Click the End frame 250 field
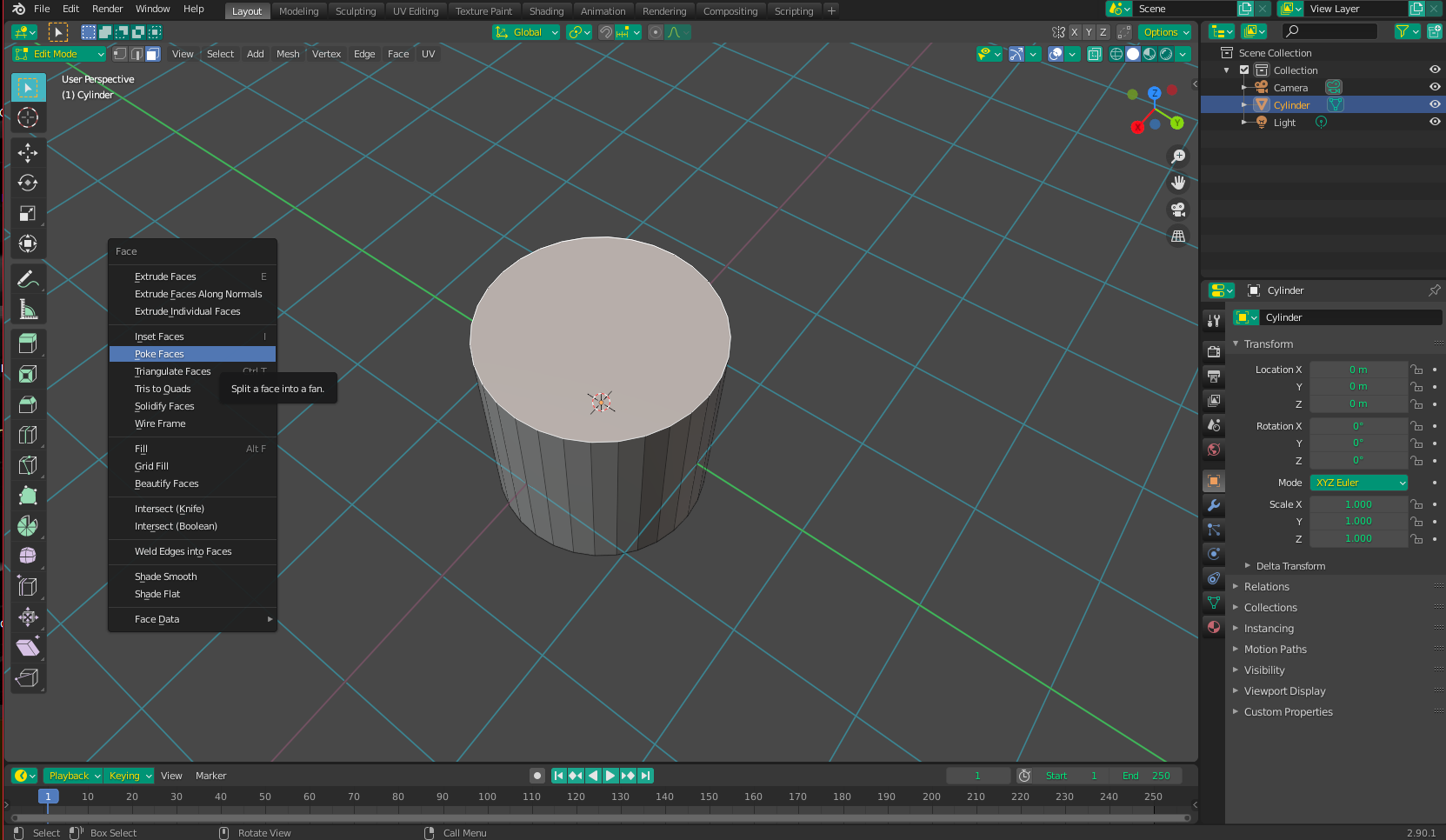Image resolution: width=1446 pixels, height=840 pixels. coord(1146,776)
